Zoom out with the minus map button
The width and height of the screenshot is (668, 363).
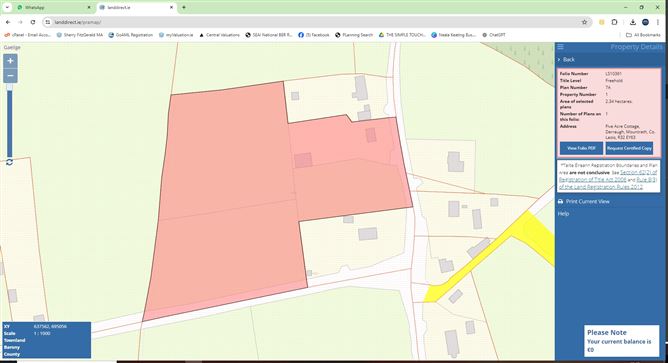pyautogui.click(x=10, y=76)
